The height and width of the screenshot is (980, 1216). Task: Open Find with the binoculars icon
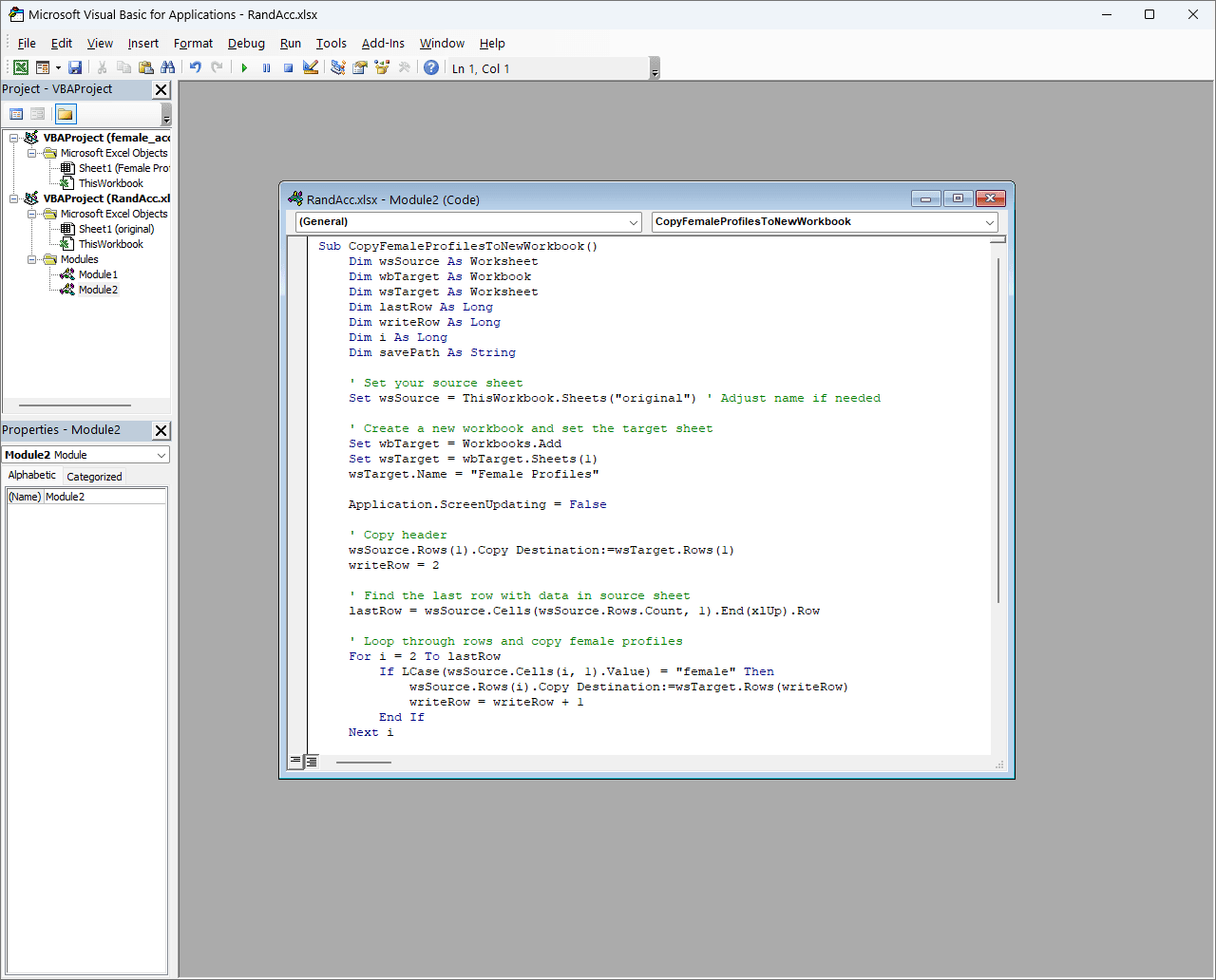coord(168,67)
